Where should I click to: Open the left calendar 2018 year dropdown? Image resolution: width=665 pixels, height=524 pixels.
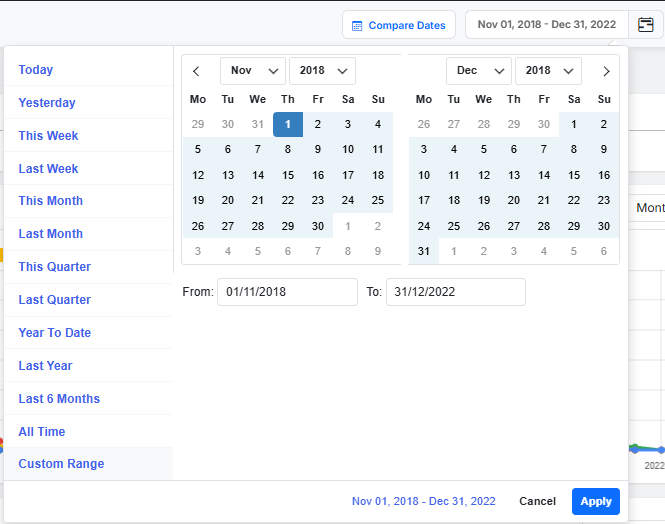click(322, 71)
